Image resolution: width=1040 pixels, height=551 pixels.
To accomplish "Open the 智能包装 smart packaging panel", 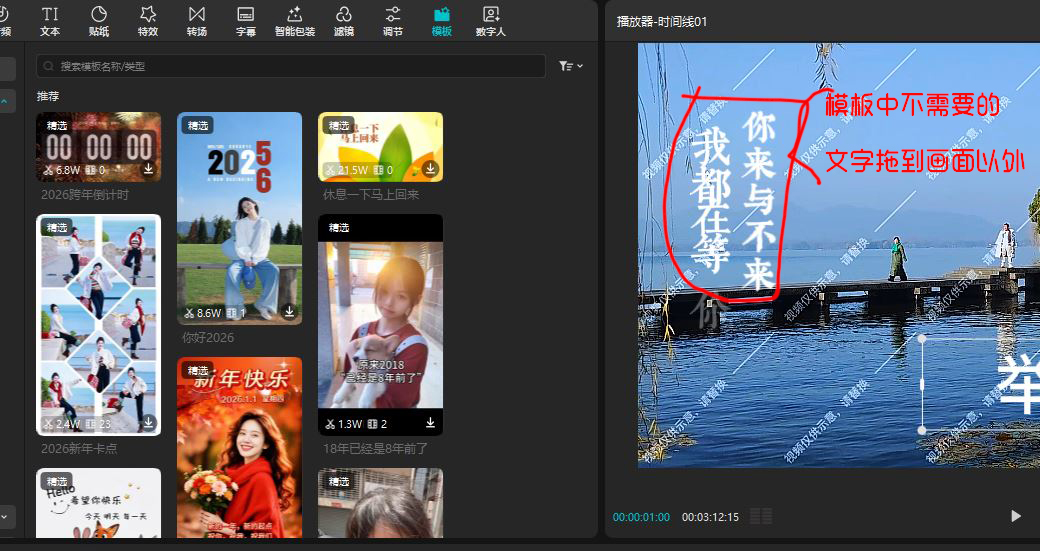I will [x=294, y=20].
